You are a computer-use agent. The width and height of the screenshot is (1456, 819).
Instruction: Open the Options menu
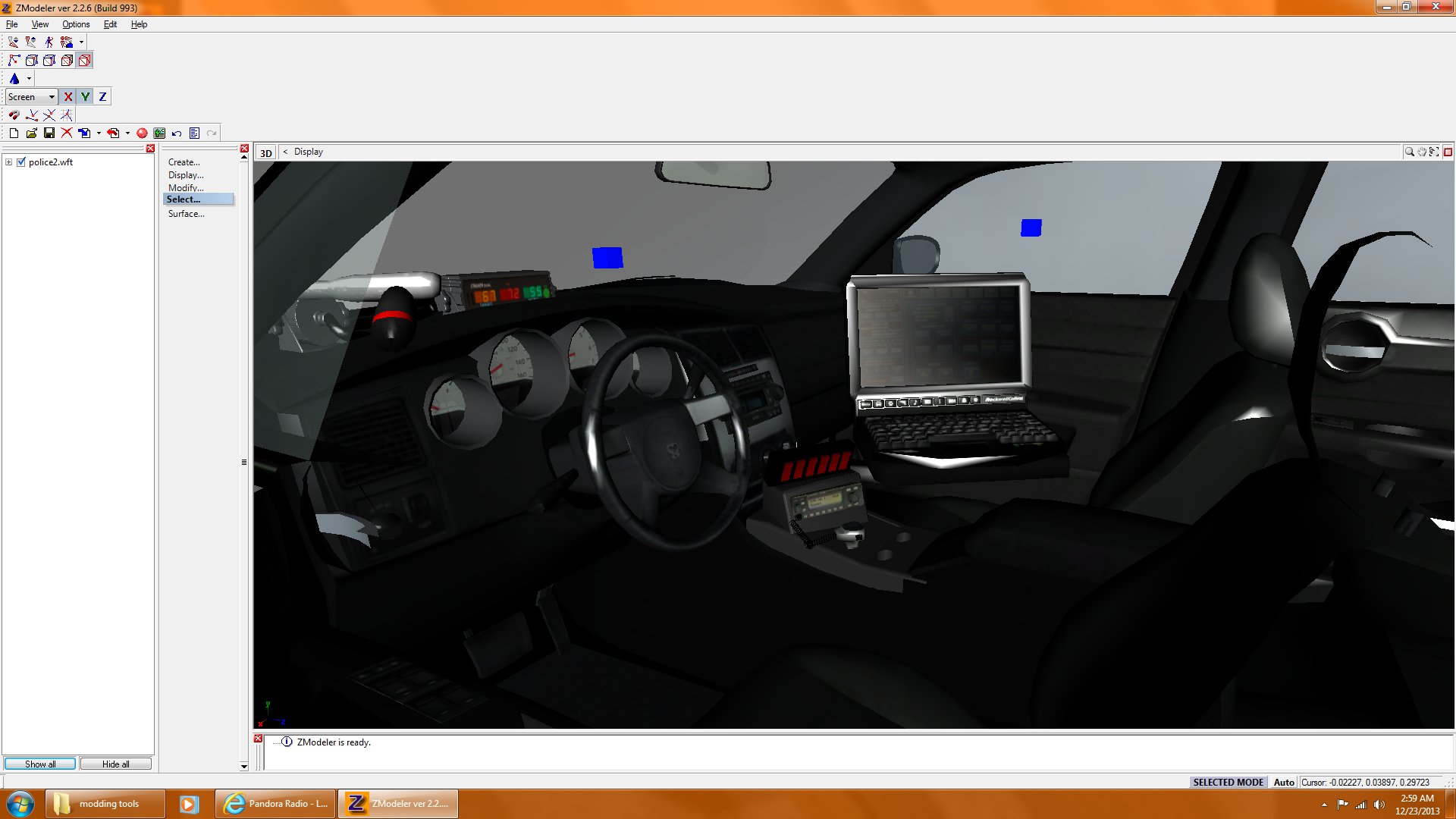click(x=75, y=24)
